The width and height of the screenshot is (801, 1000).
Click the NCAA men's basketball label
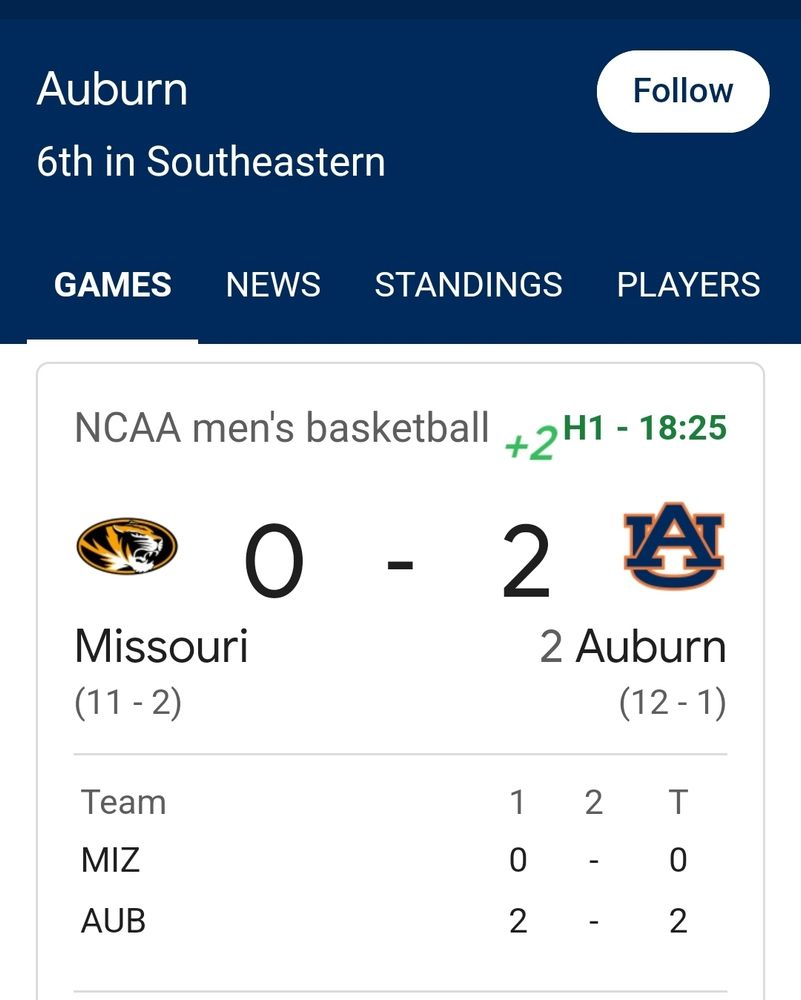[282, 428]
